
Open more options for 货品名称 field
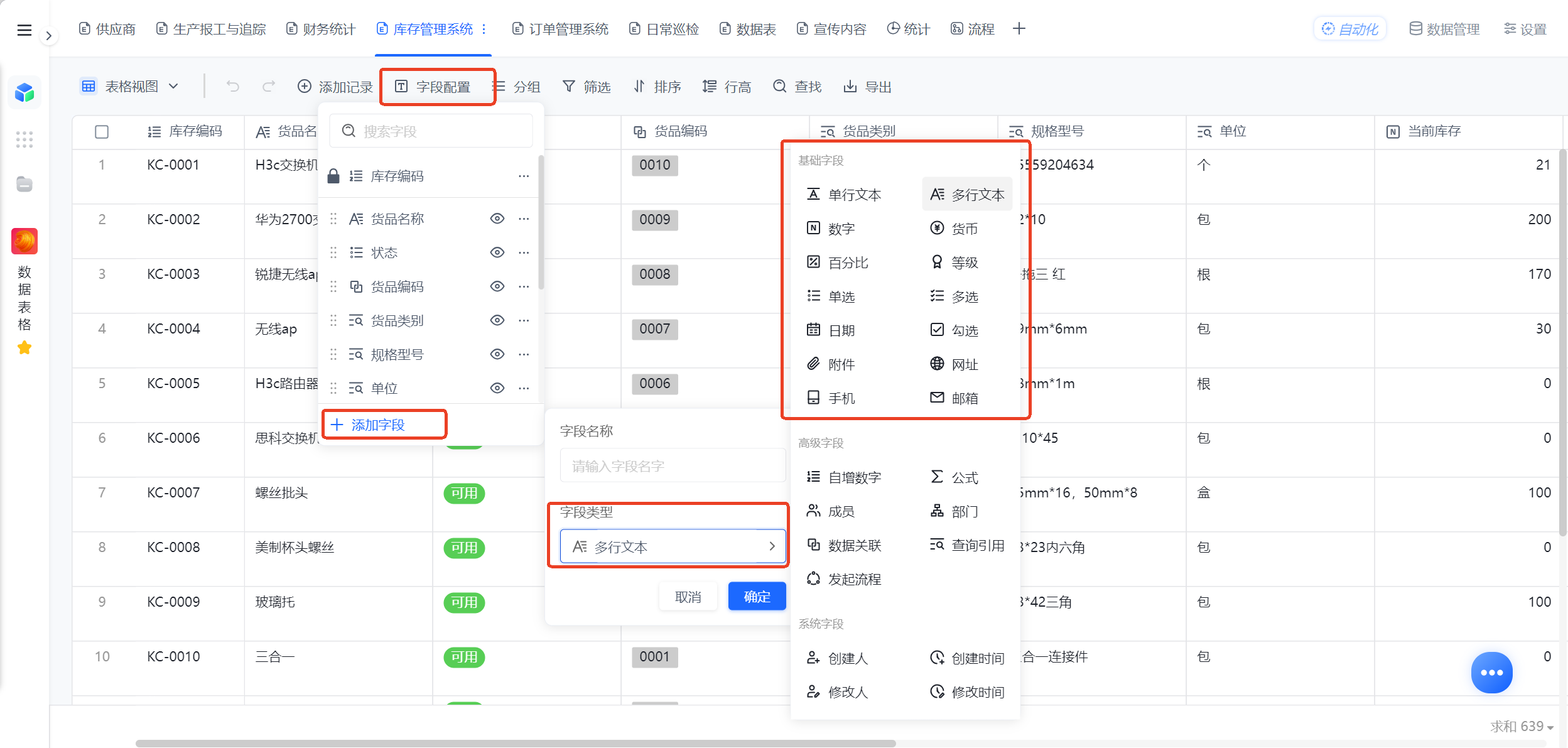(x=524, y=219)
